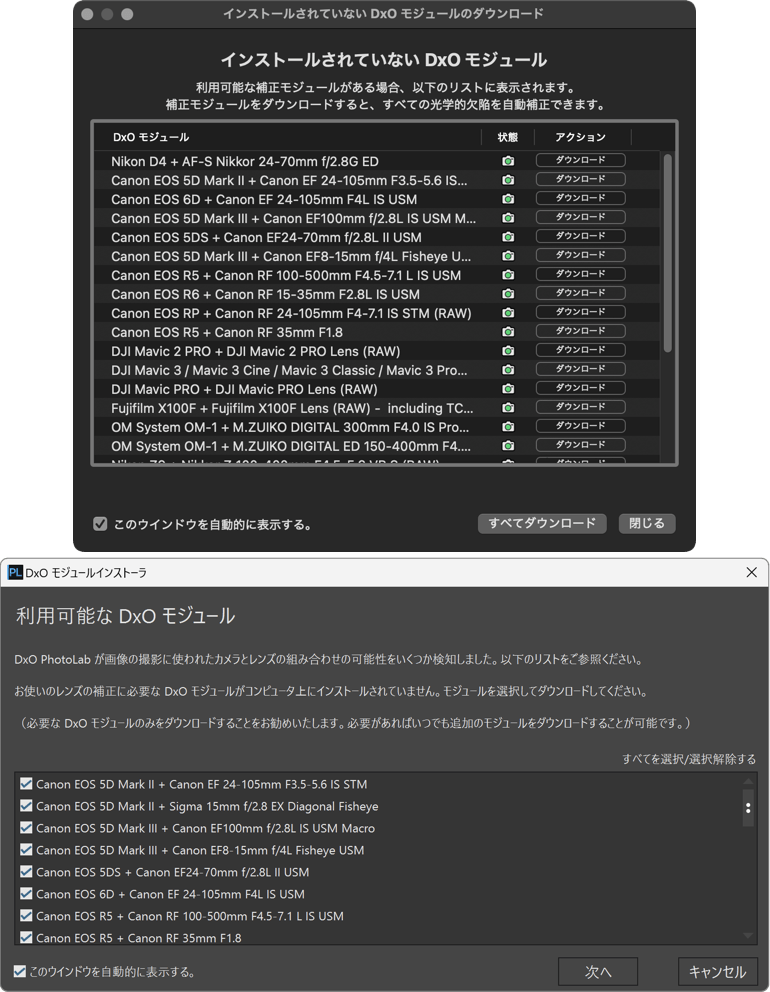Click camera icon for EOS R5 RF 100-500mm row

[x=507, y=275]
